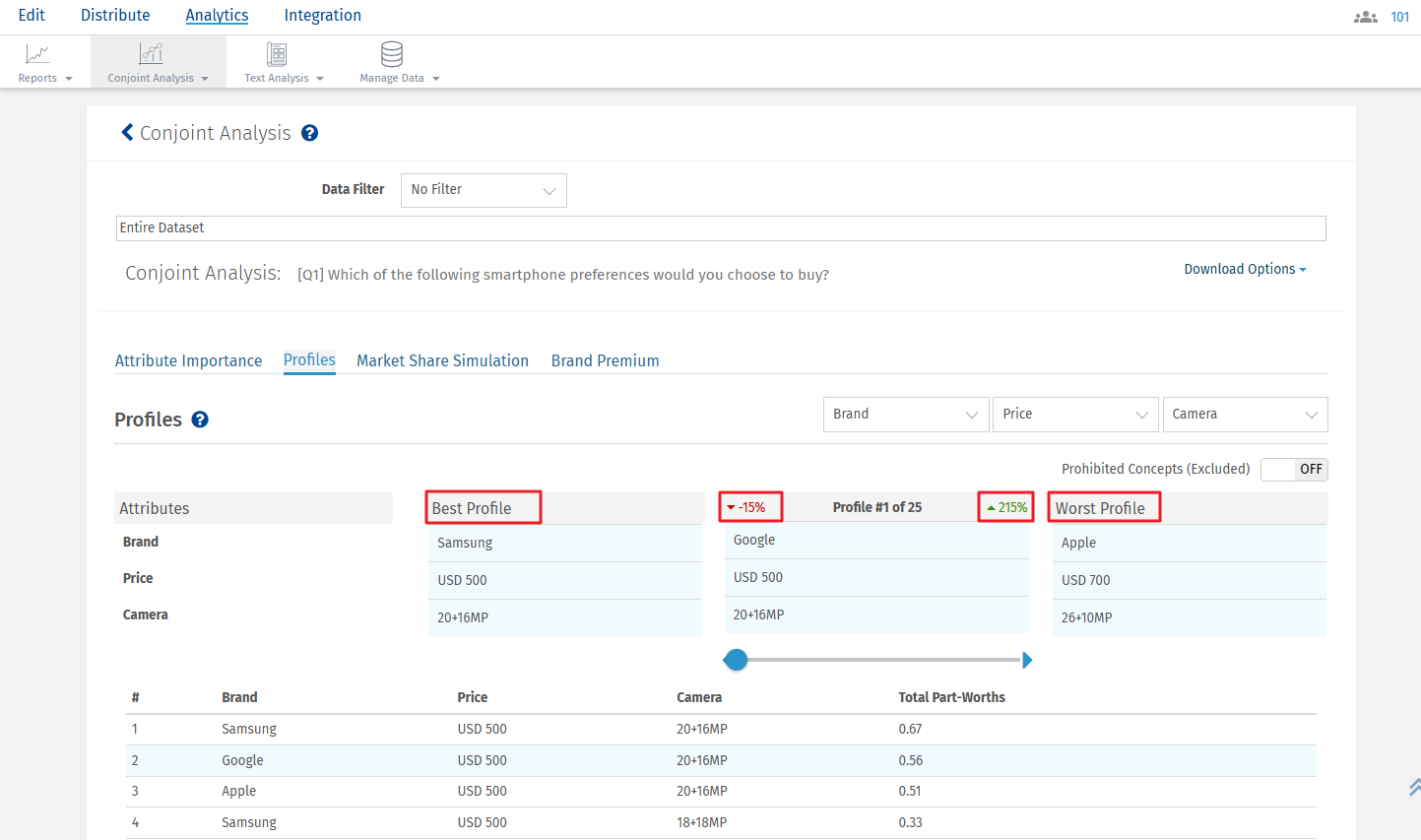Screen dimensions: 1421x840
Task: Open the Distribute menu
Action: [115, 16]
